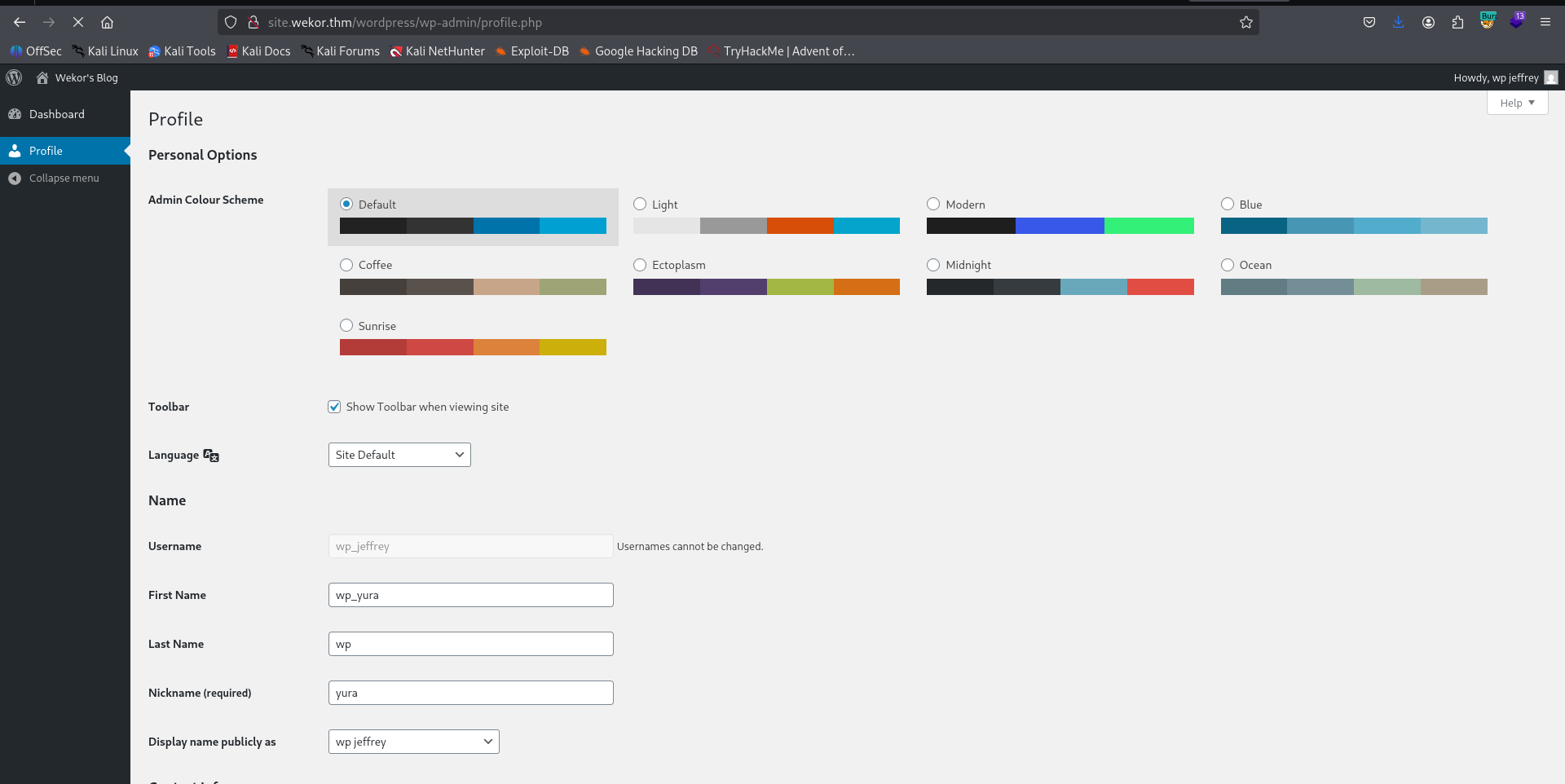Expand the Display name publicly as dropdown
Image resolution: width=1565 pixels, height=784 pixels.
tap(413, 742)
